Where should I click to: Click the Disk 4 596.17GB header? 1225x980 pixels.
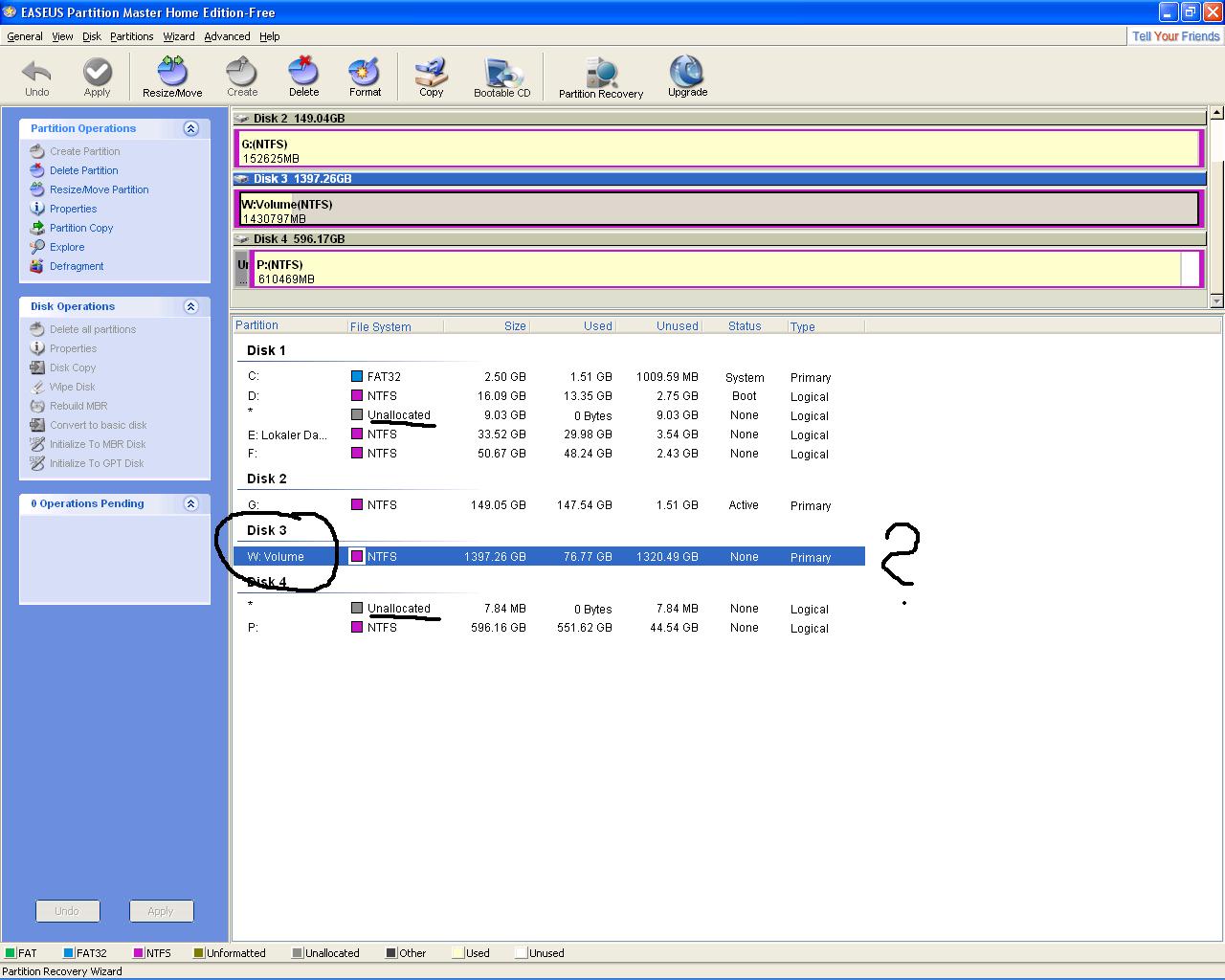tap(719, 239)
